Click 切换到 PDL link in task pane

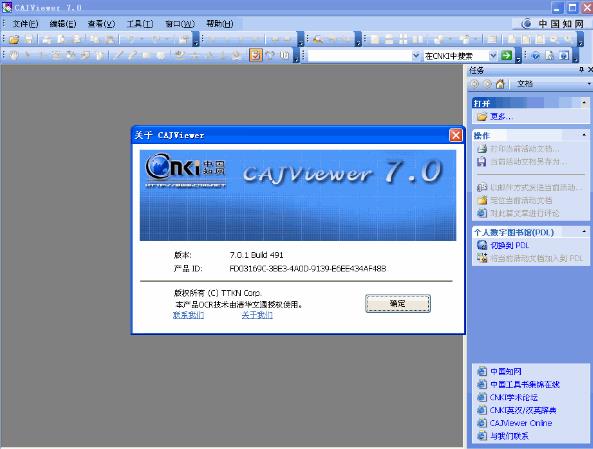click(509, 245)
